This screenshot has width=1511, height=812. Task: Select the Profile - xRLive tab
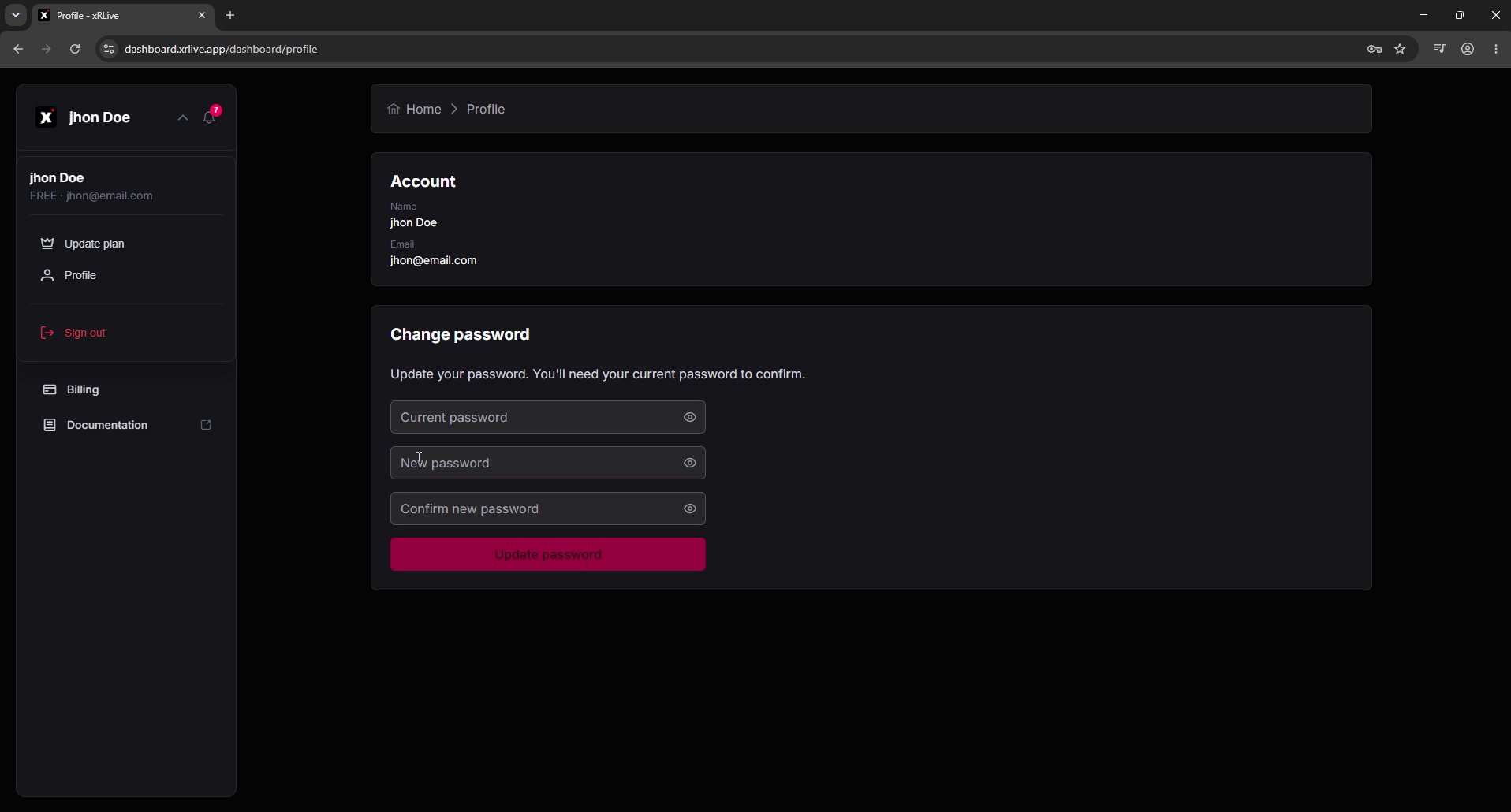click(x=122, y=15)
